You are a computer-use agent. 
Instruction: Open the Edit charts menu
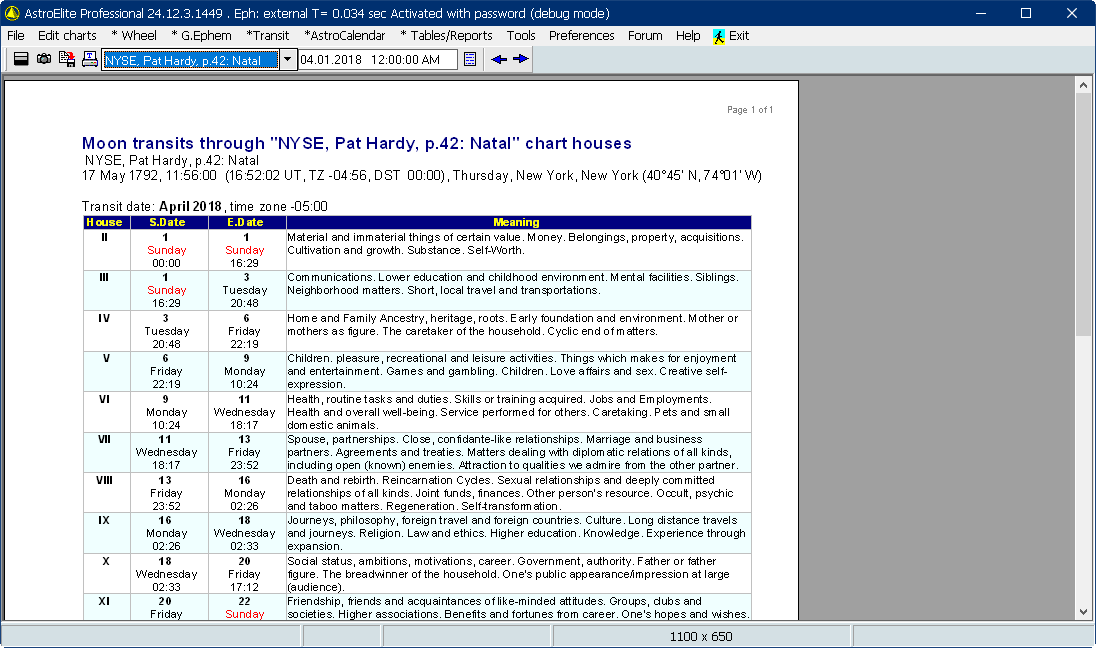[67, 36]
